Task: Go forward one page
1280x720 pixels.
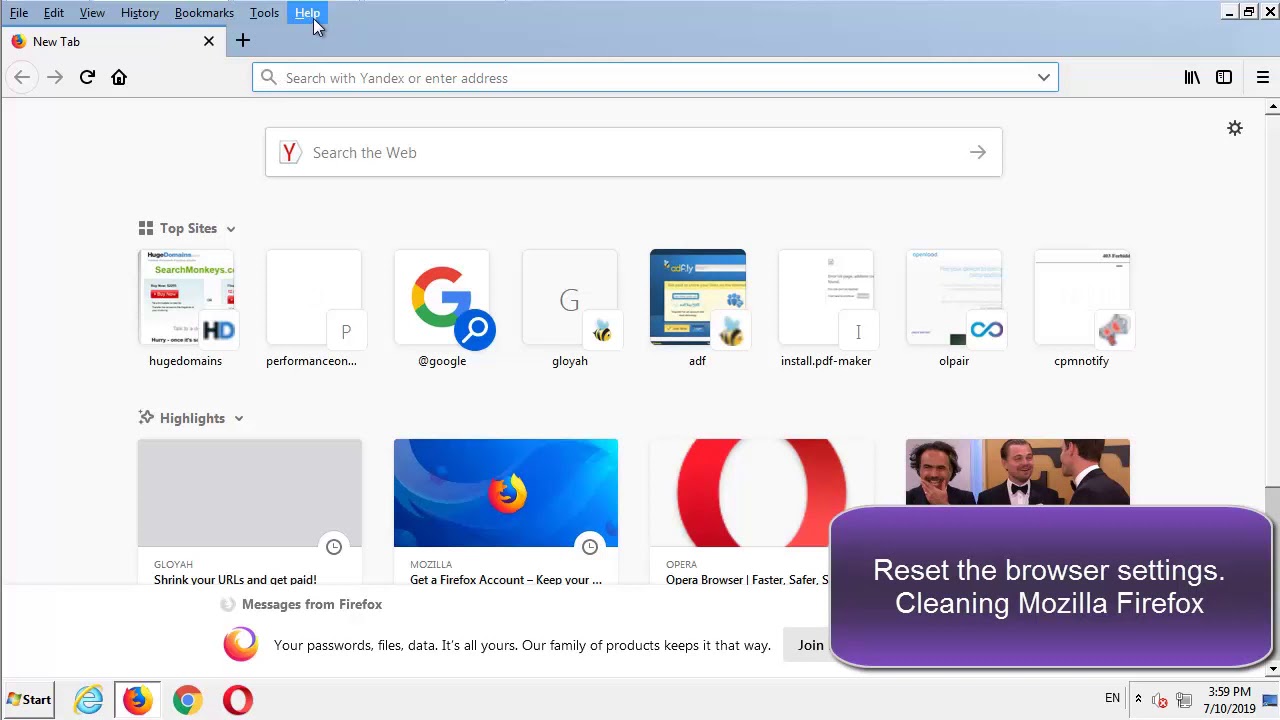Action: pyautogui.click(x=55, y=77)
